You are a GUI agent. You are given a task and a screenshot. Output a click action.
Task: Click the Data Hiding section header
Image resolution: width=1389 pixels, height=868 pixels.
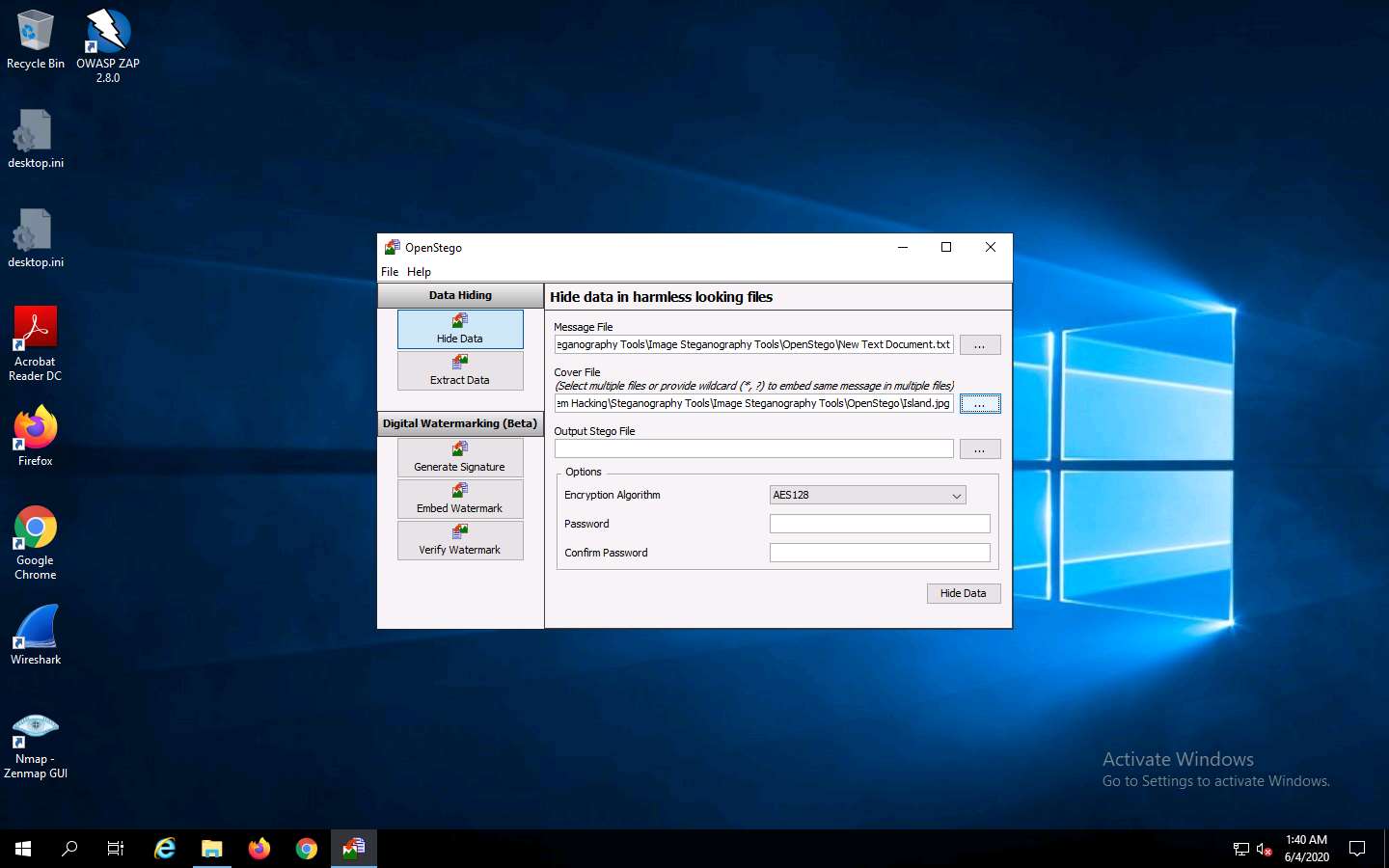pos(460,295)
